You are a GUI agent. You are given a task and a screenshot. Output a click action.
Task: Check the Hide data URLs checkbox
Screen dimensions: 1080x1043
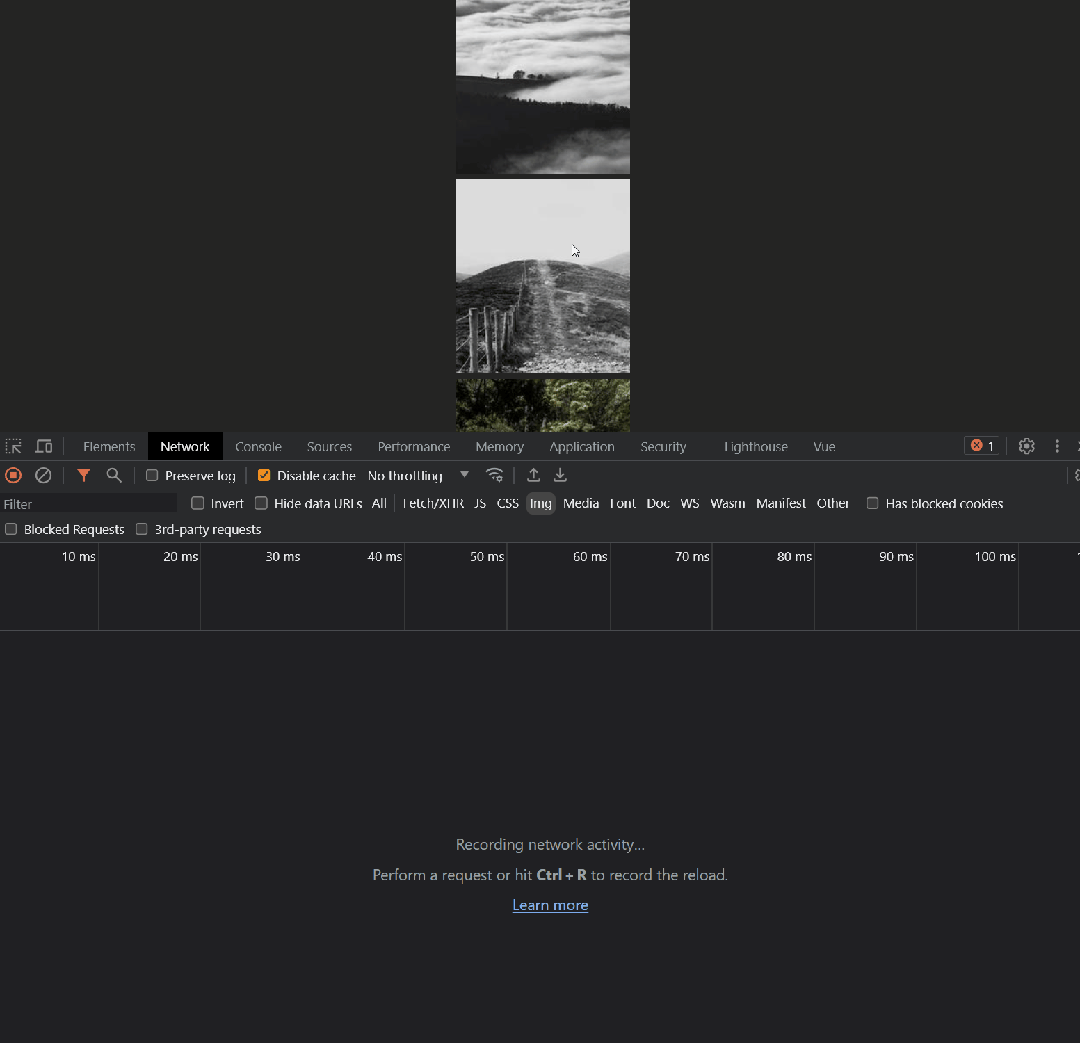pos(261,503)
